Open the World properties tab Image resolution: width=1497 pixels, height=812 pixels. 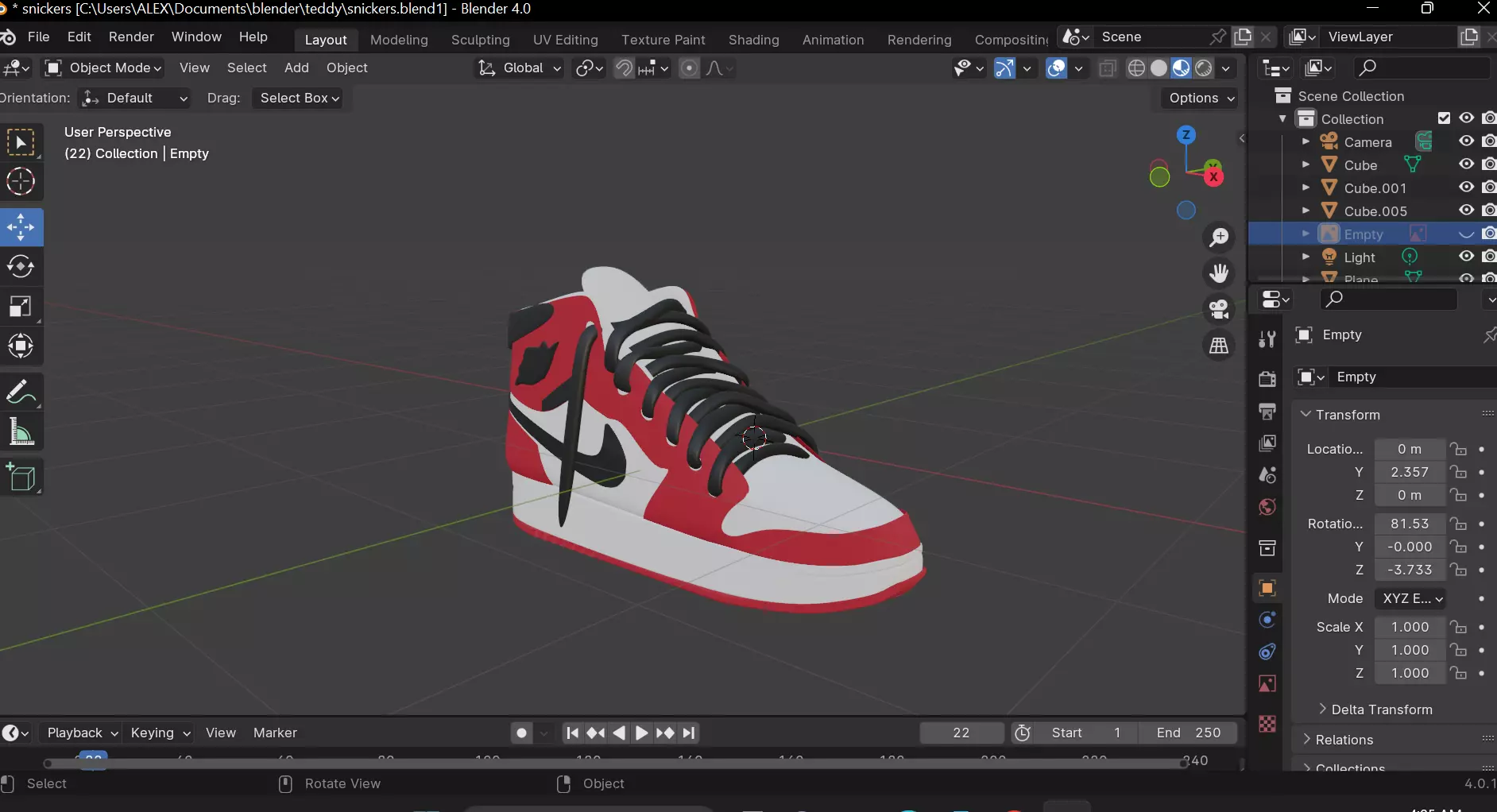(1267, 507)
